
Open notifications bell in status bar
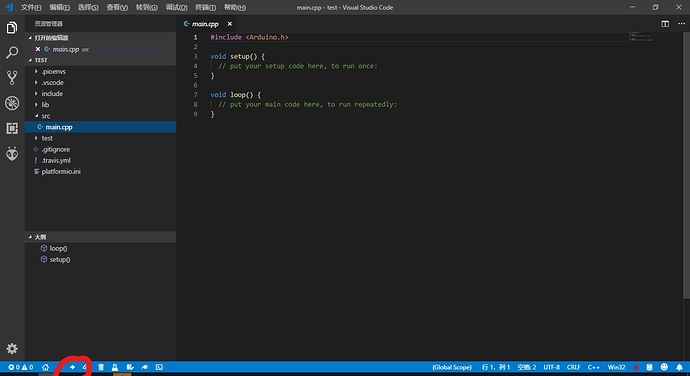point(679,367)
